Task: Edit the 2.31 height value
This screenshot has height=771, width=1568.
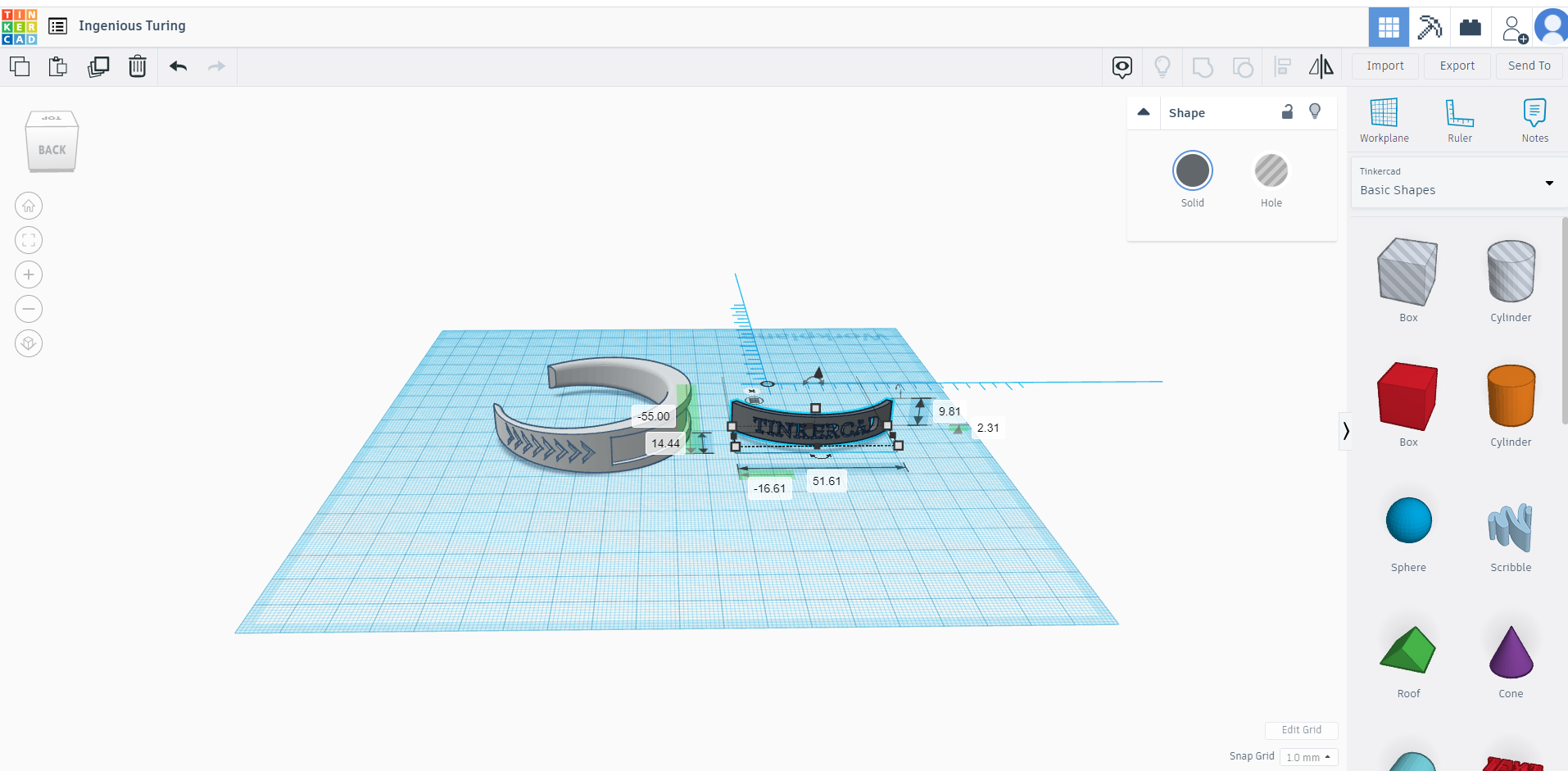Action: [x=988, y=428]
